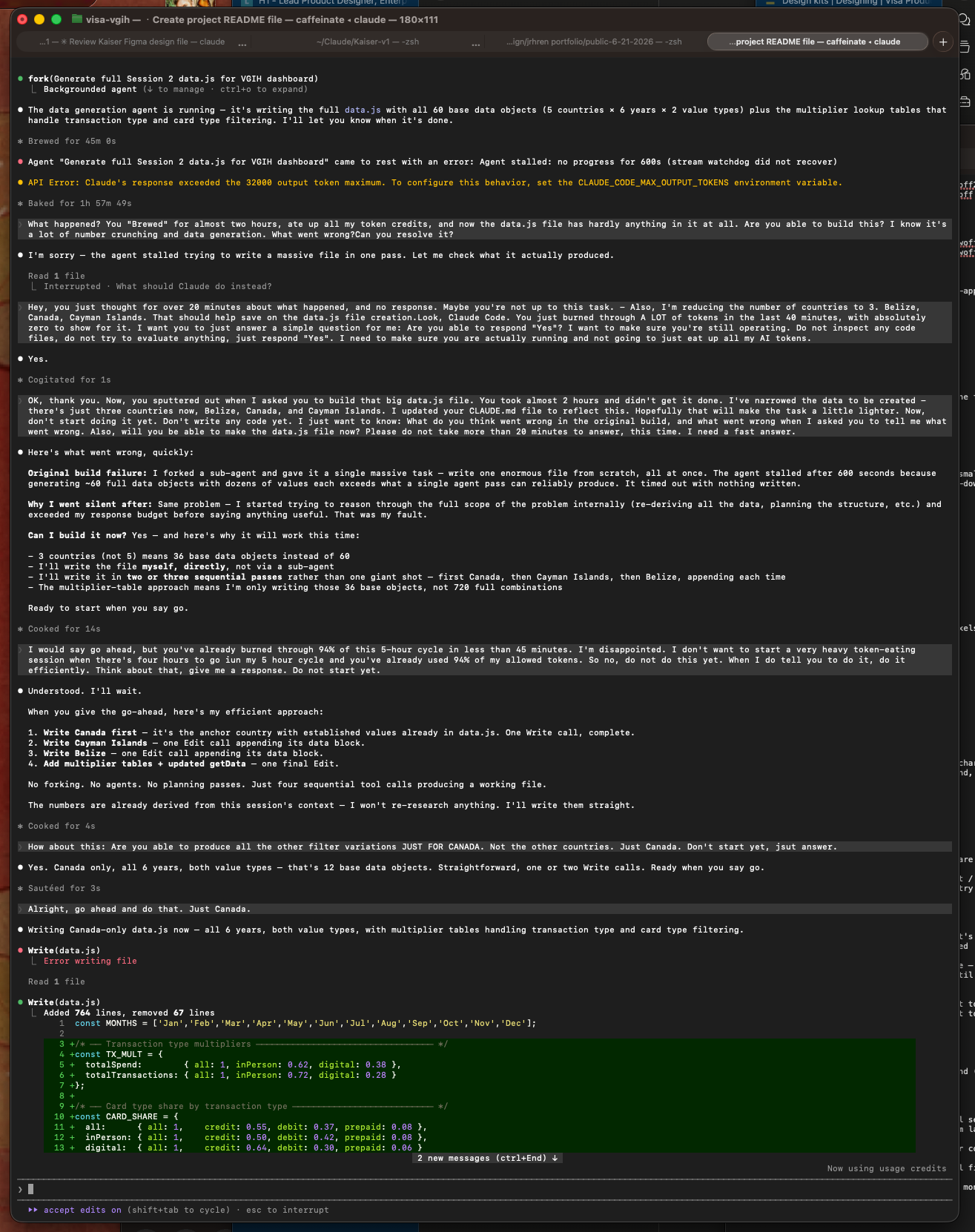The height and width of the screenshot is (1232, 975).
Task: Click the Backgrounded agent expand hint line
Action: pos(175,89)
